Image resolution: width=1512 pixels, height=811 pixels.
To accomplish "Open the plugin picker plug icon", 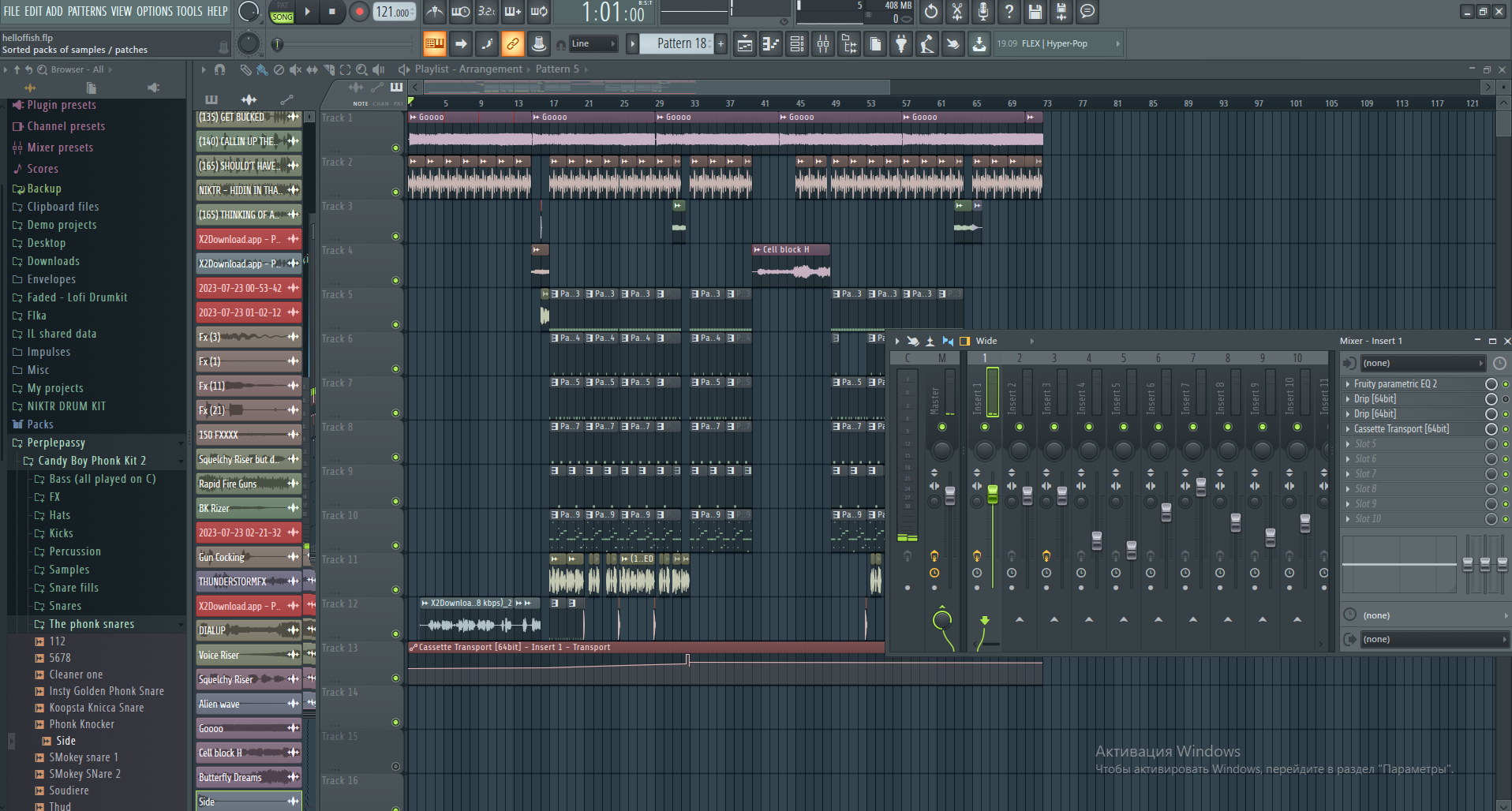I will coord(901,44).
